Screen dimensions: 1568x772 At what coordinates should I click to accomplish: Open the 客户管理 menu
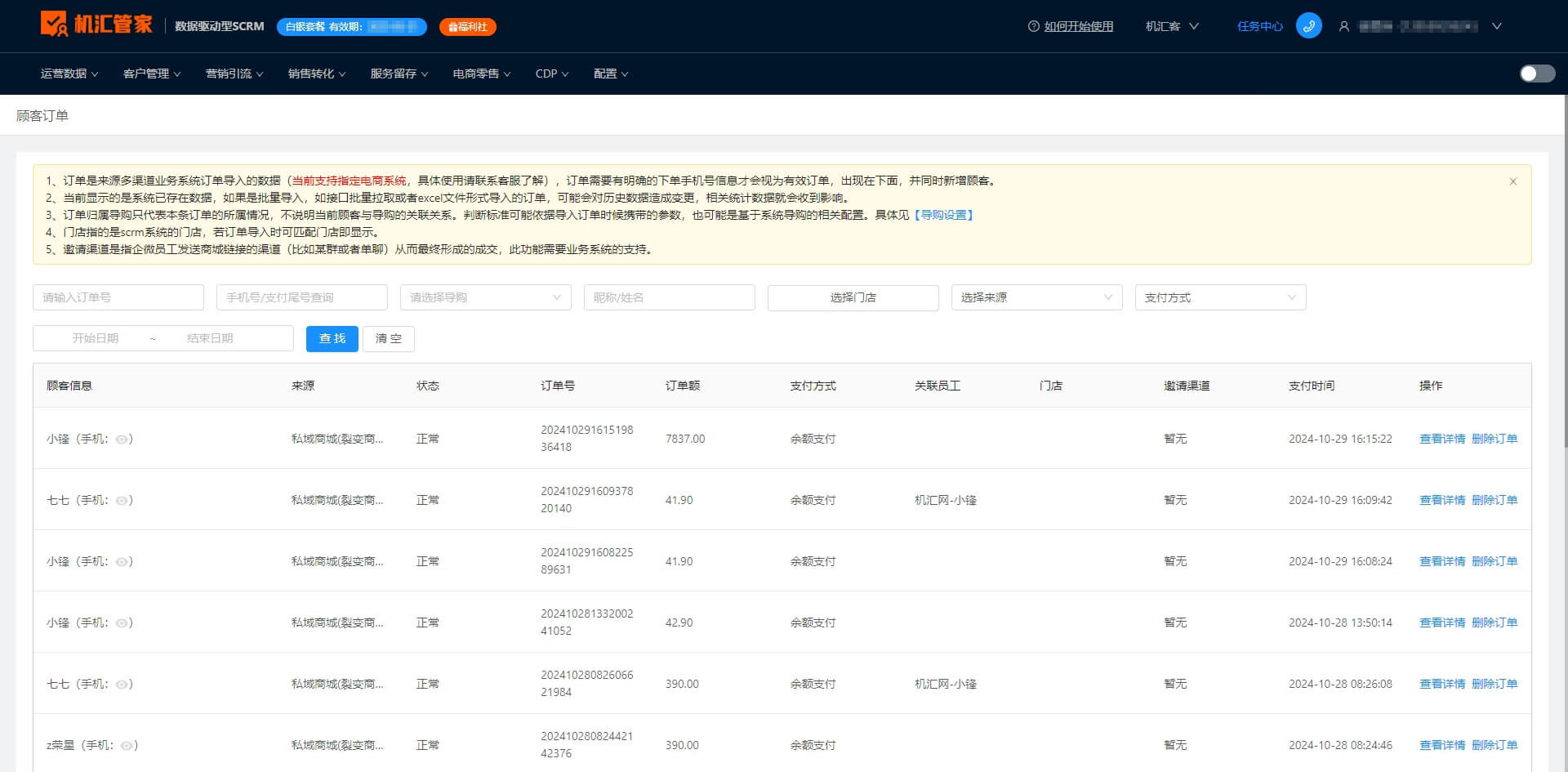click(152, 74)
